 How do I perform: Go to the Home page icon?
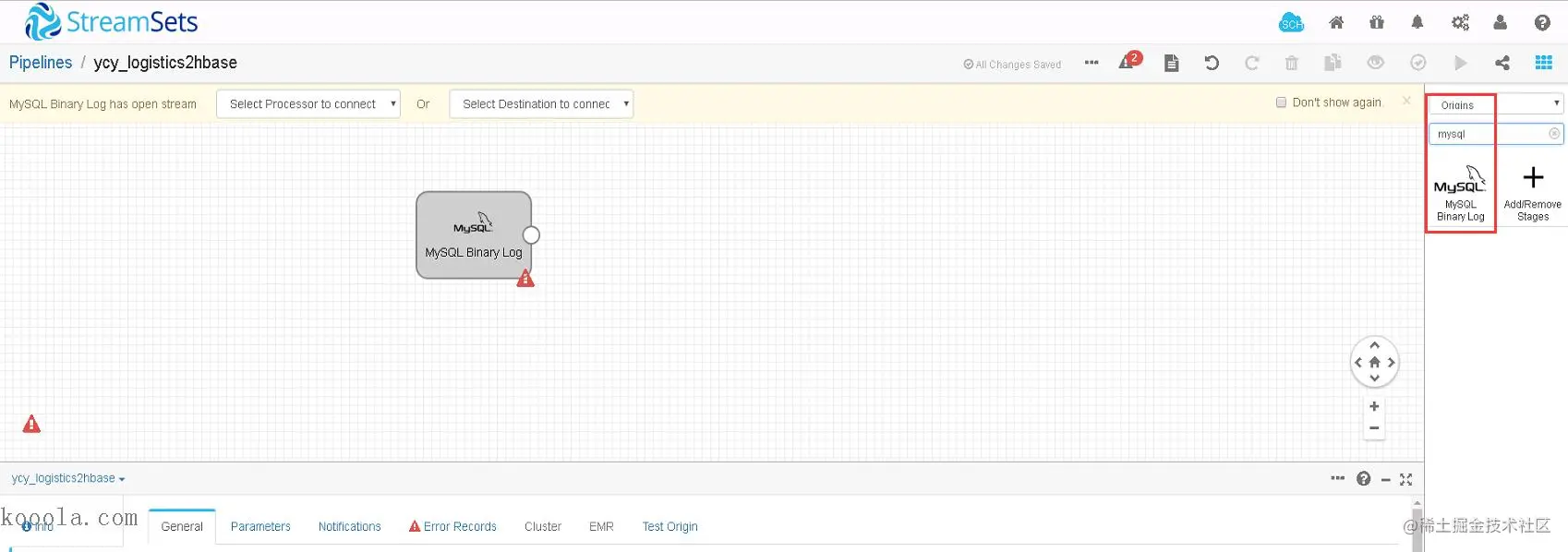pyautogui.click(x=1336, y=23)
